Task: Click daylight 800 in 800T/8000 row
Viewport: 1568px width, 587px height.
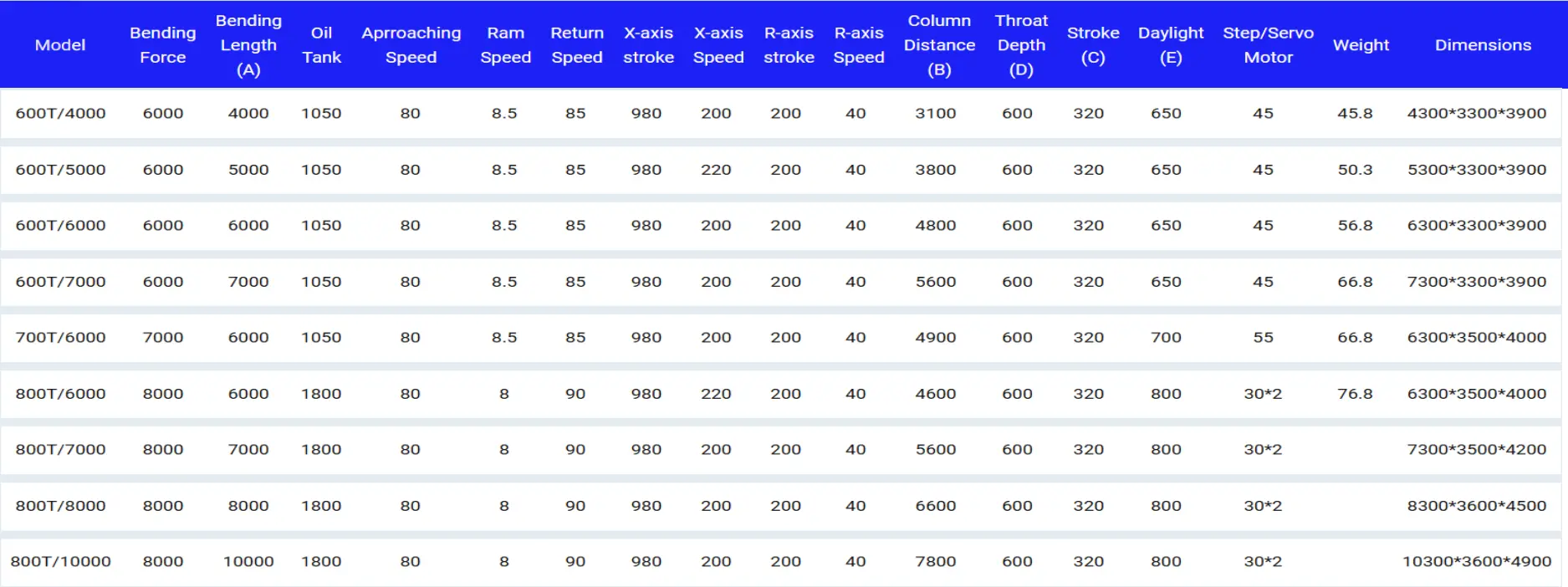Action: pos(1167,506)
